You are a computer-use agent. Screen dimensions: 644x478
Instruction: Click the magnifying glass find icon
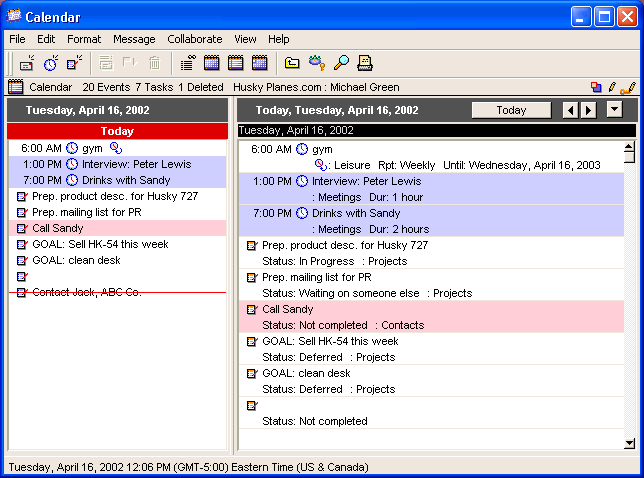341,63
